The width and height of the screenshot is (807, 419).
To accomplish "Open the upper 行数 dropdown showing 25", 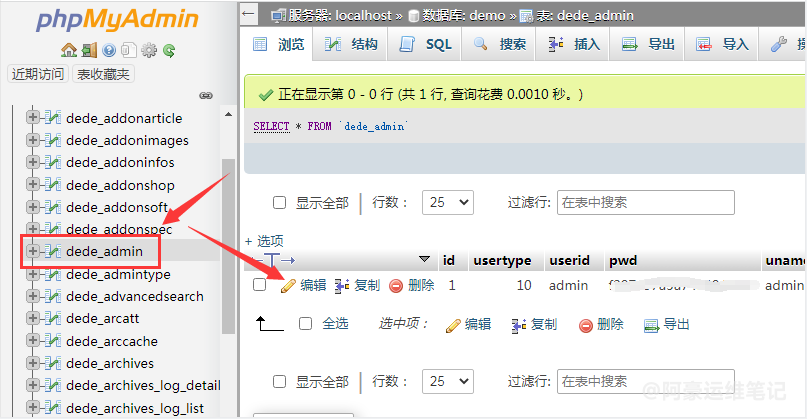I will 447,202.
